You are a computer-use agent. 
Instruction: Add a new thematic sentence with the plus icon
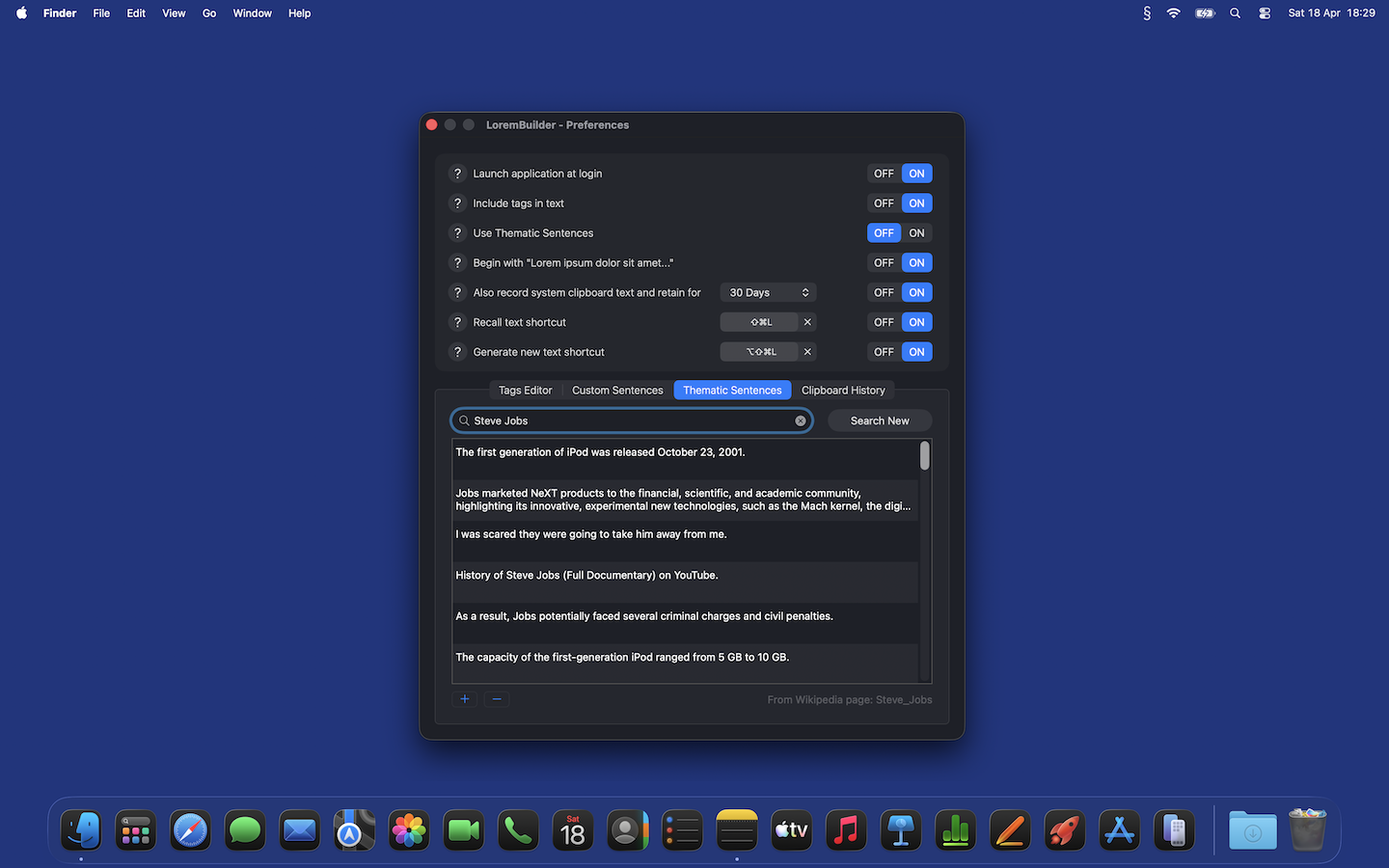tap(465, 698)
